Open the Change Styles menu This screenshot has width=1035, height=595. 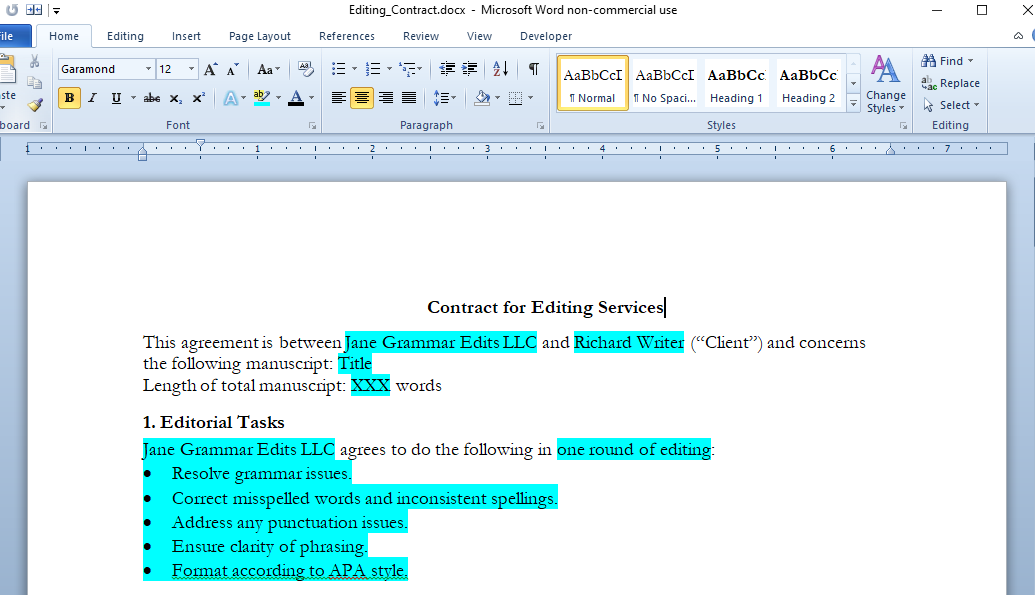[x=885, y=85]
